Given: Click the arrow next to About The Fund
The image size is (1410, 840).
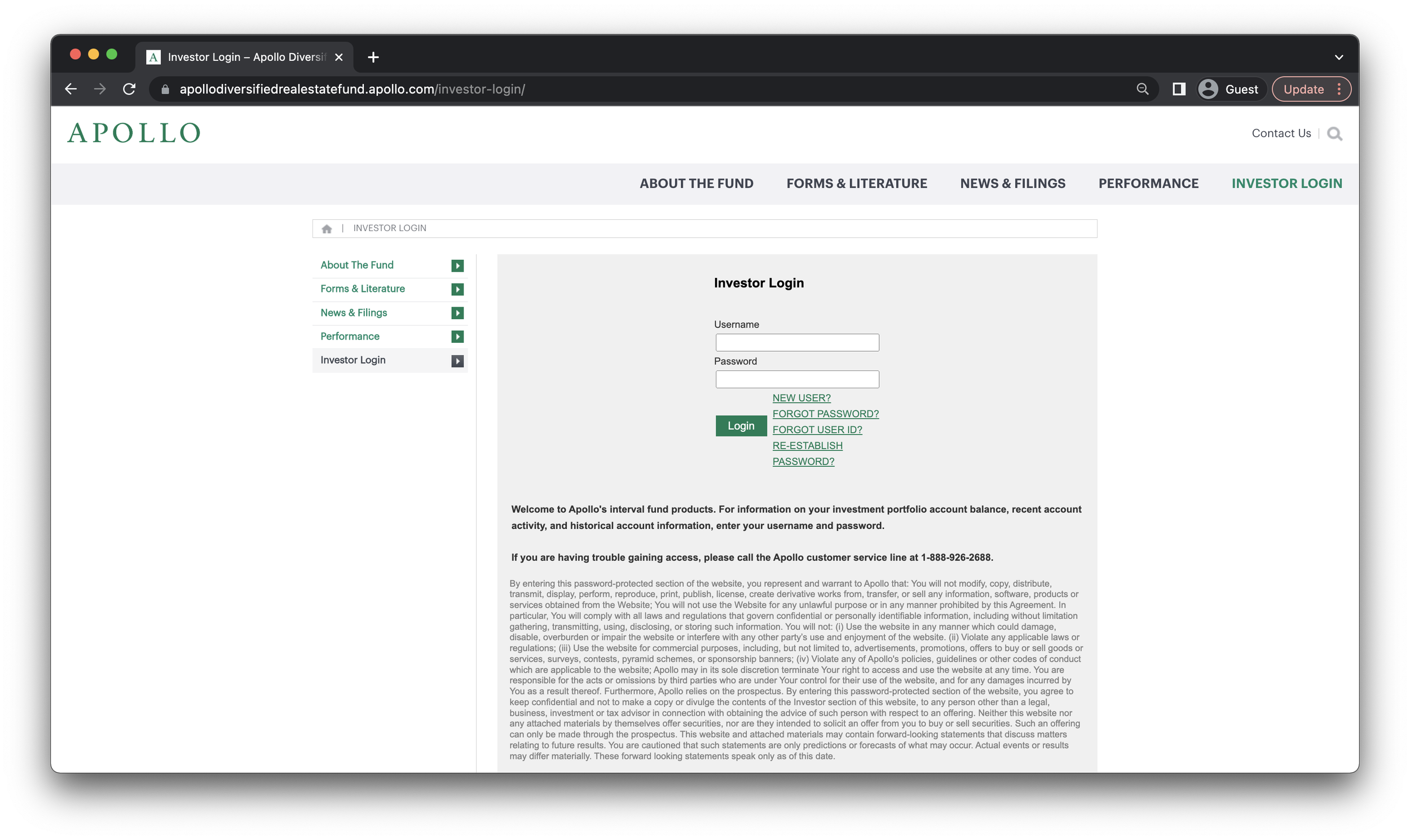Looking at the screenshot, I should (457, 266).
